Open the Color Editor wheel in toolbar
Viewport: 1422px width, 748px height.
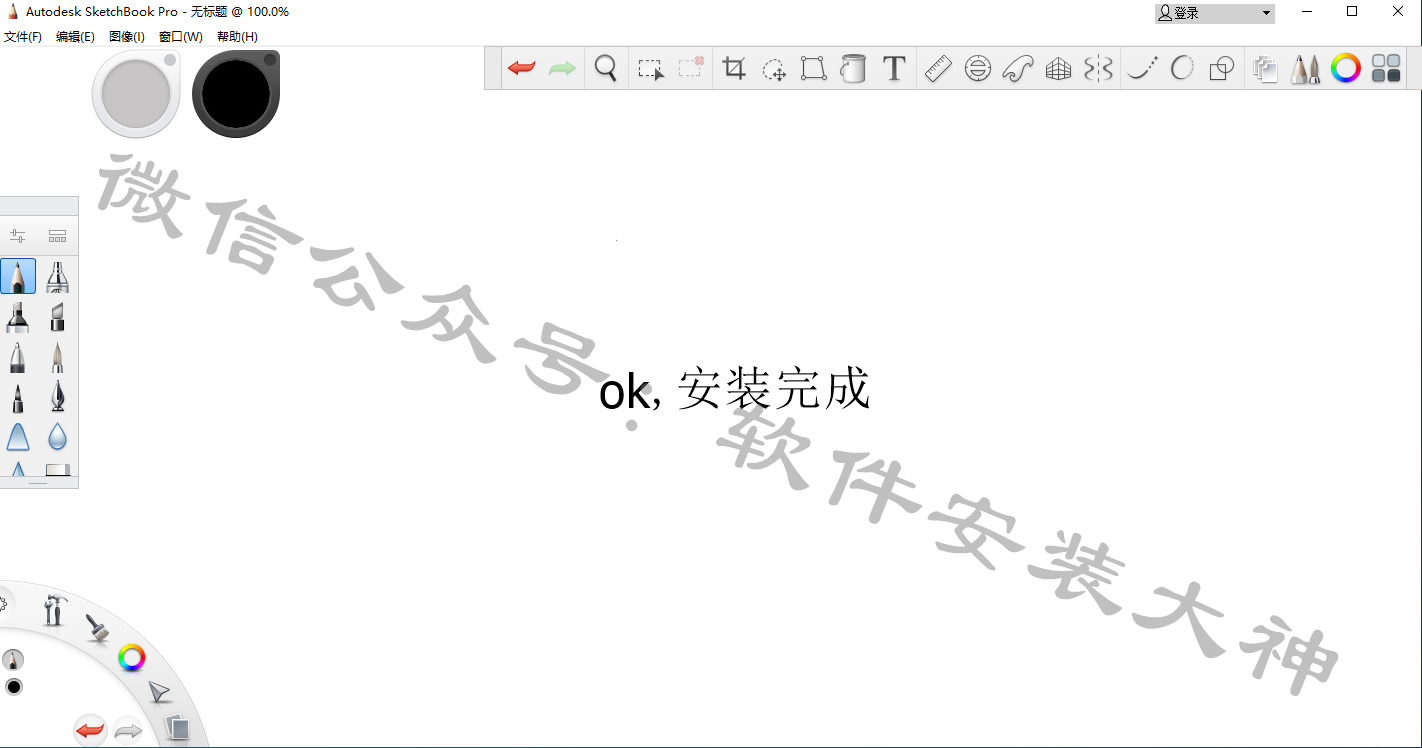1346,68
